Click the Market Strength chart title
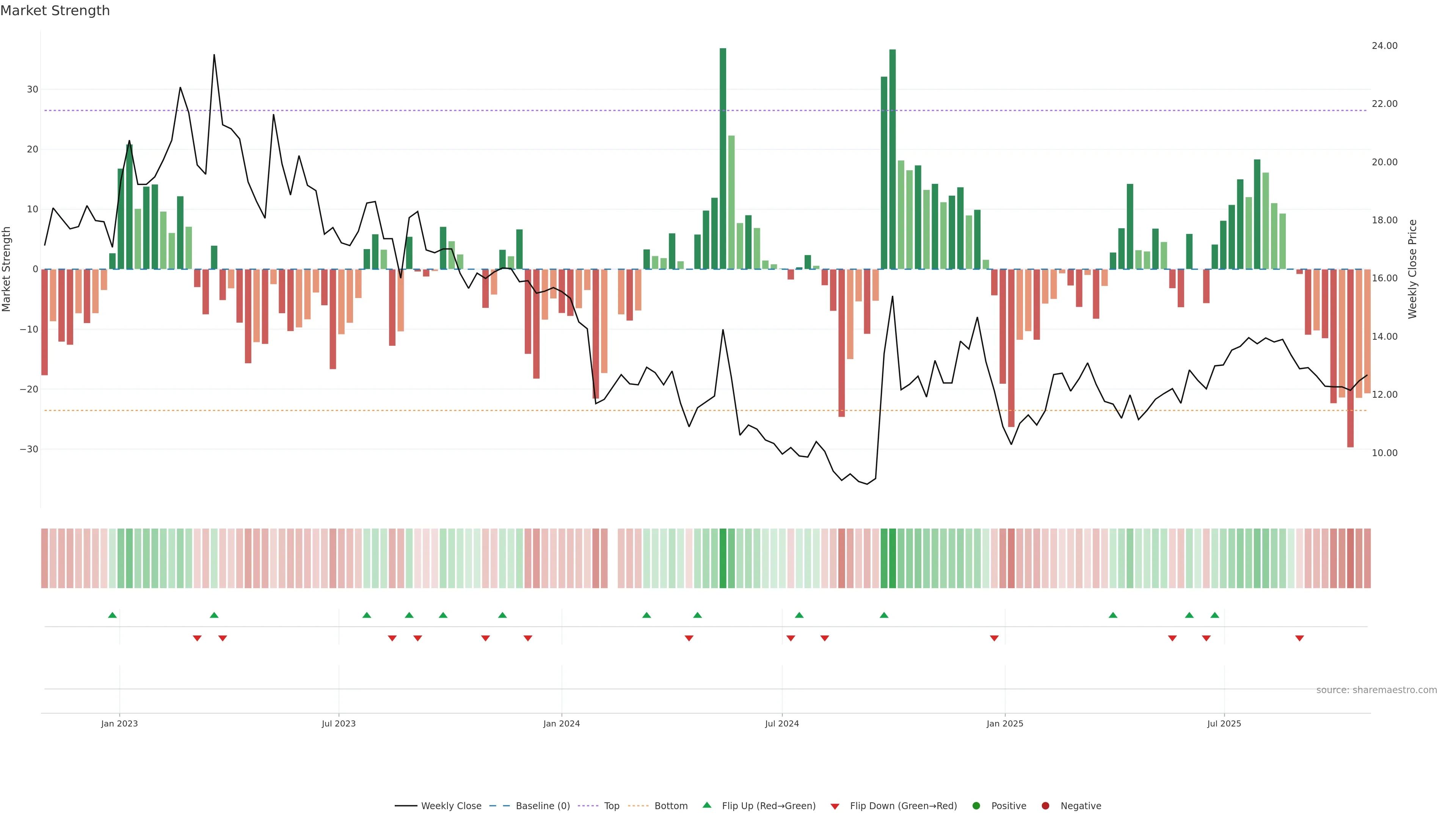 point(55,11)
